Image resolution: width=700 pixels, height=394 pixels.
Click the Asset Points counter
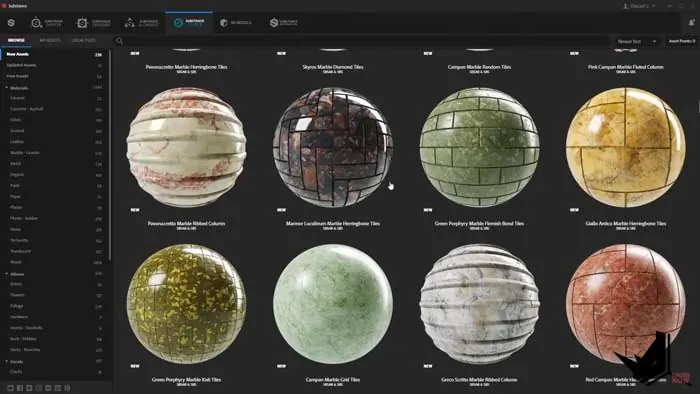(x=681, y=41)
